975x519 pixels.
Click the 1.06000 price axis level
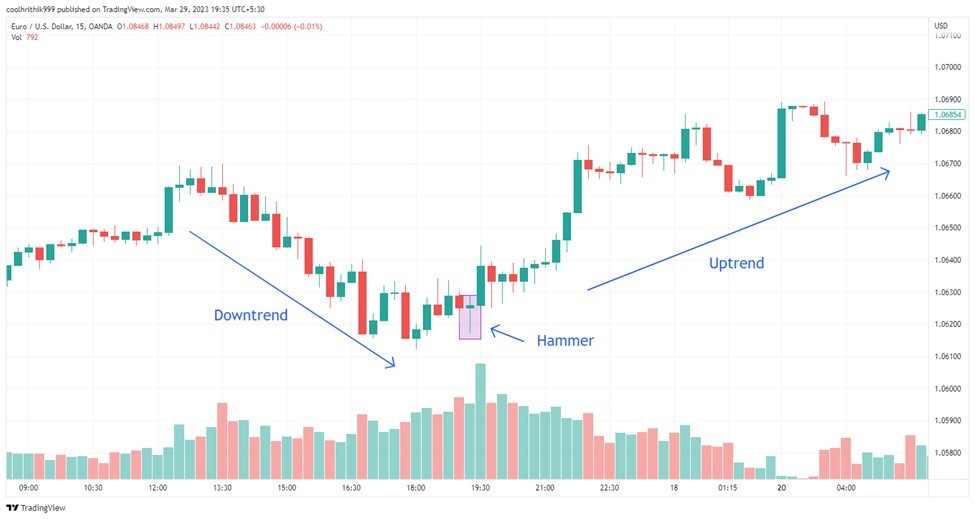[948, 388]
